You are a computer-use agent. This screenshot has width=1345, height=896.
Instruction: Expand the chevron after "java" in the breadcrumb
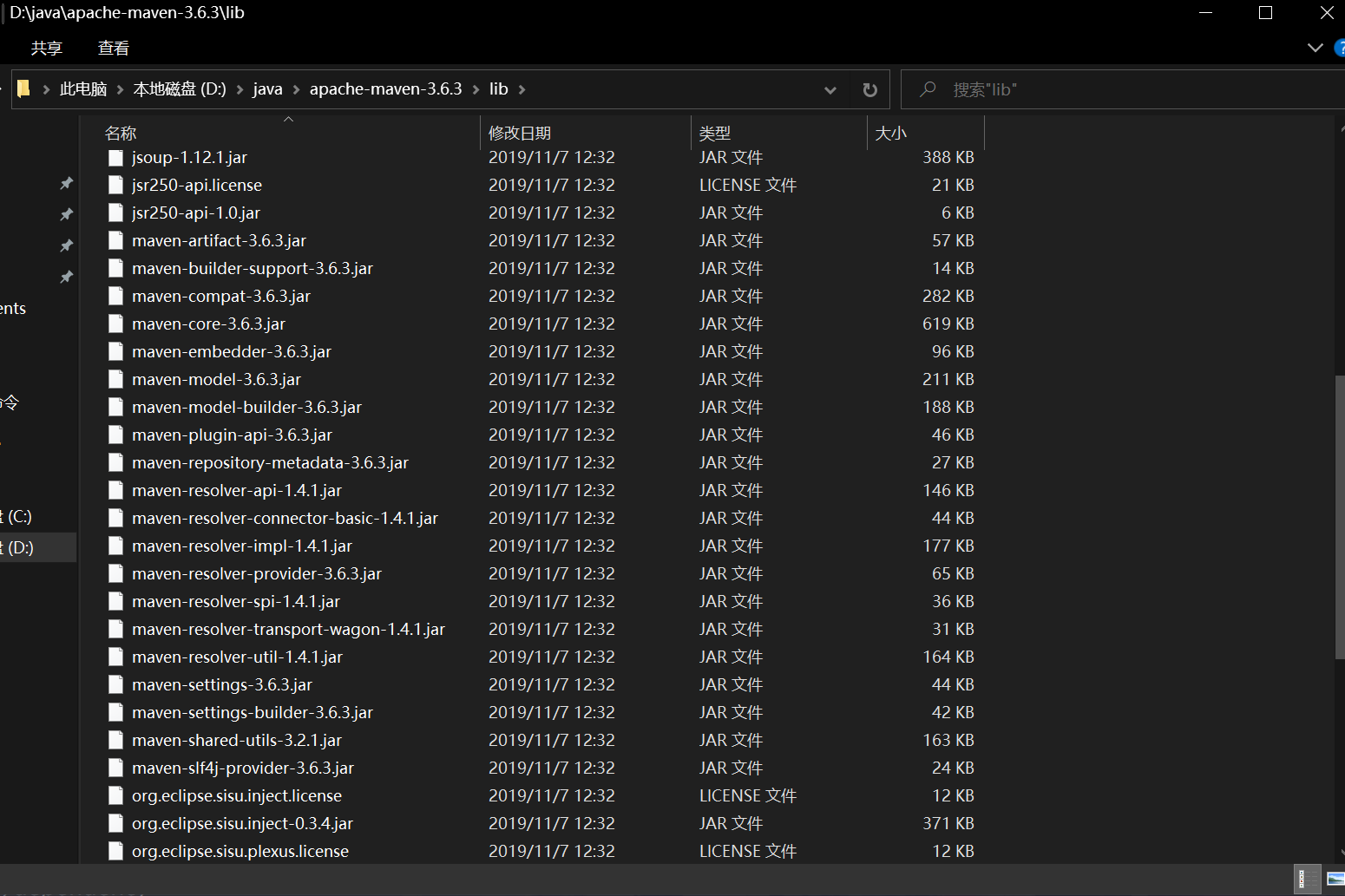(x=296, y=89)
